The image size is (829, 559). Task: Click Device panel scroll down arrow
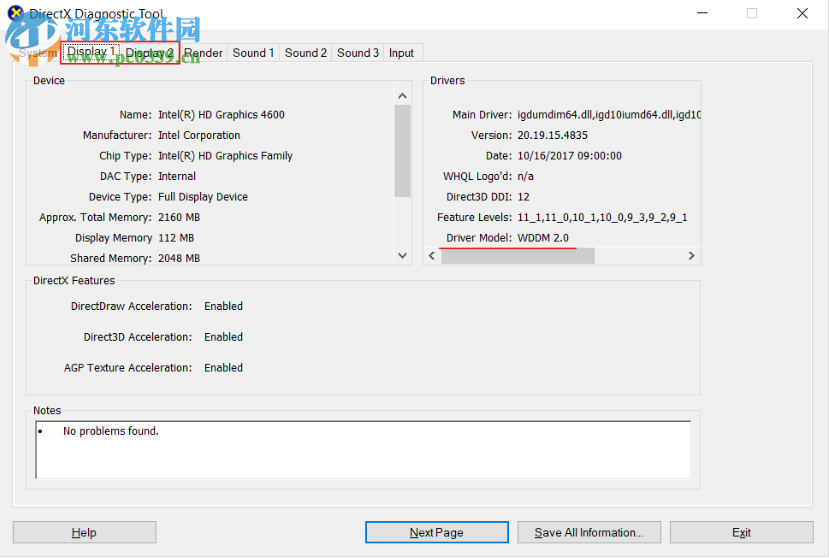(402, 255)
